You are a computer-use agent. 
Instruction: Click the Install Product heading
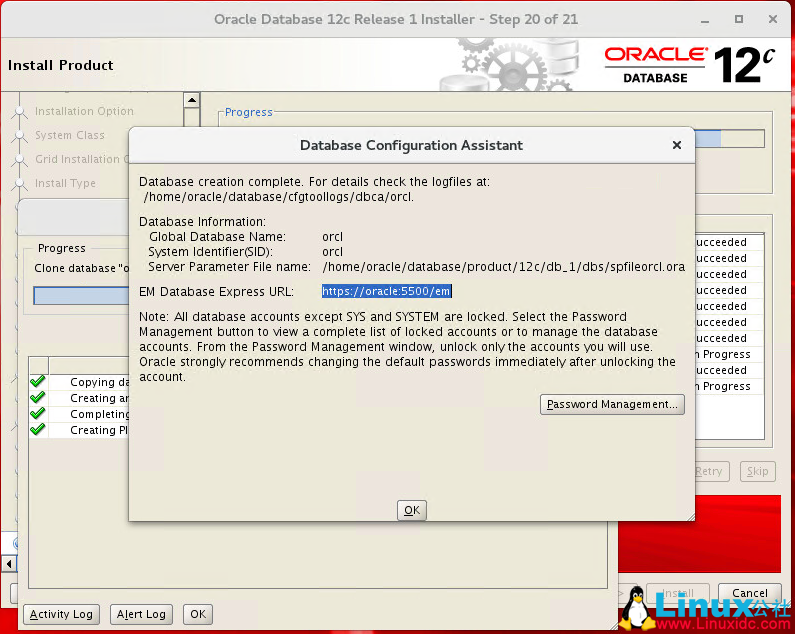pos(61,65)
